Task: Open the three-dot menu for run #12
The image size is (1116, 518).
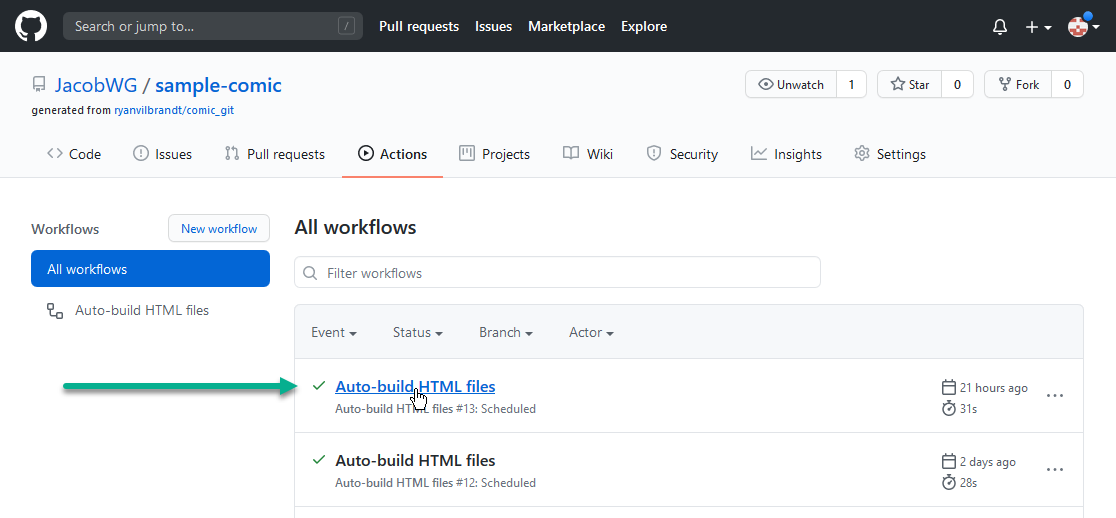Action: click(1055, 470)
